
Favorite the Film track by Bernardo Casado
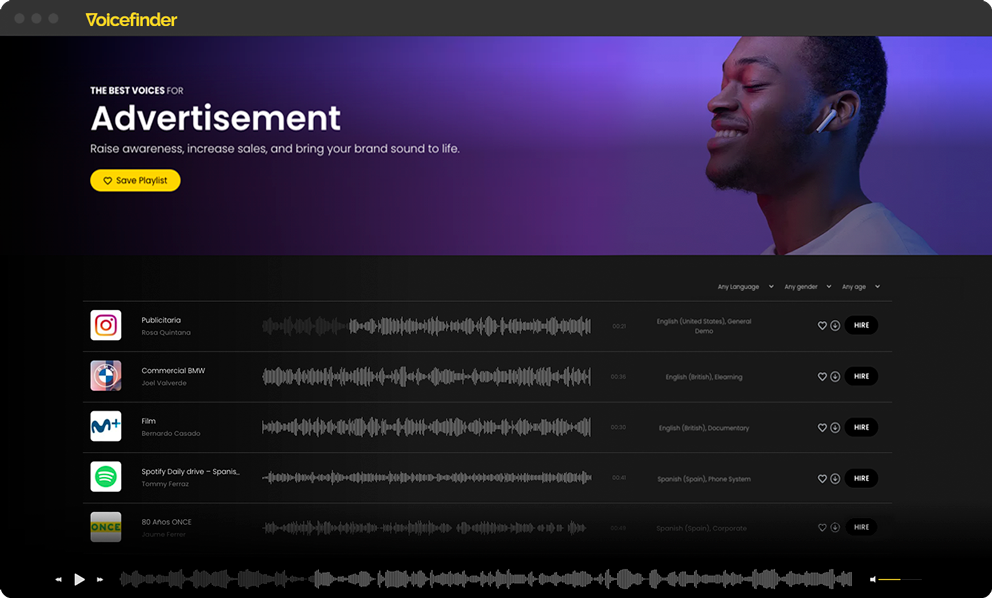(822, 428)
